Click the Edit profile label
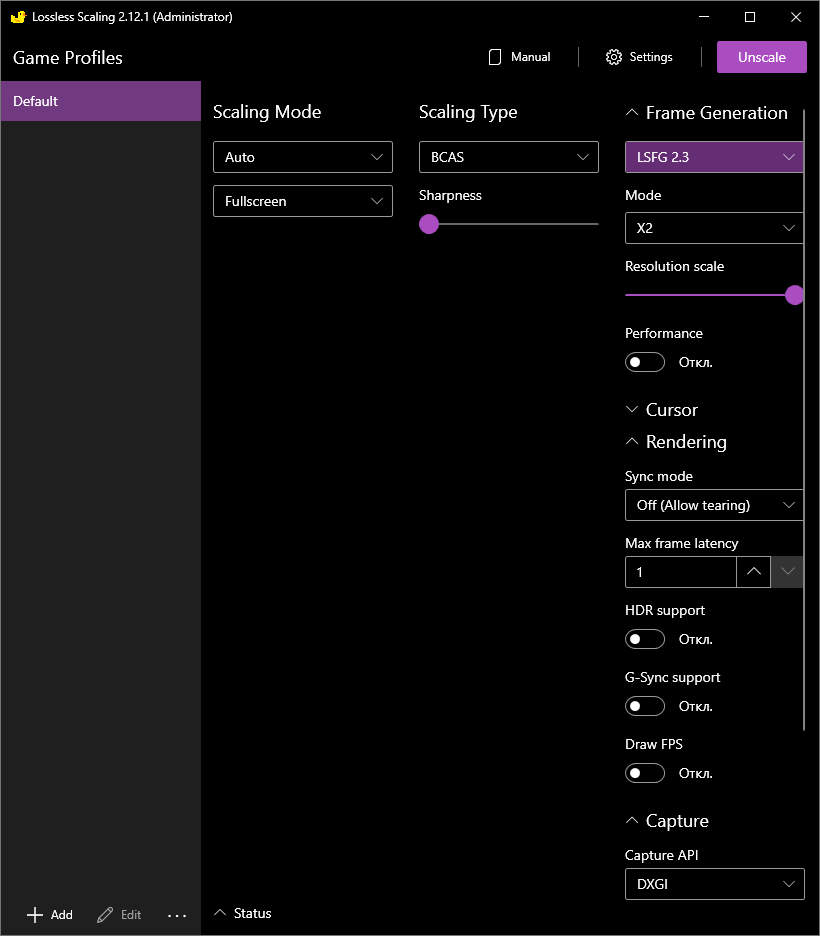Viewport: 820px width, 936px height. coord(131,915)
